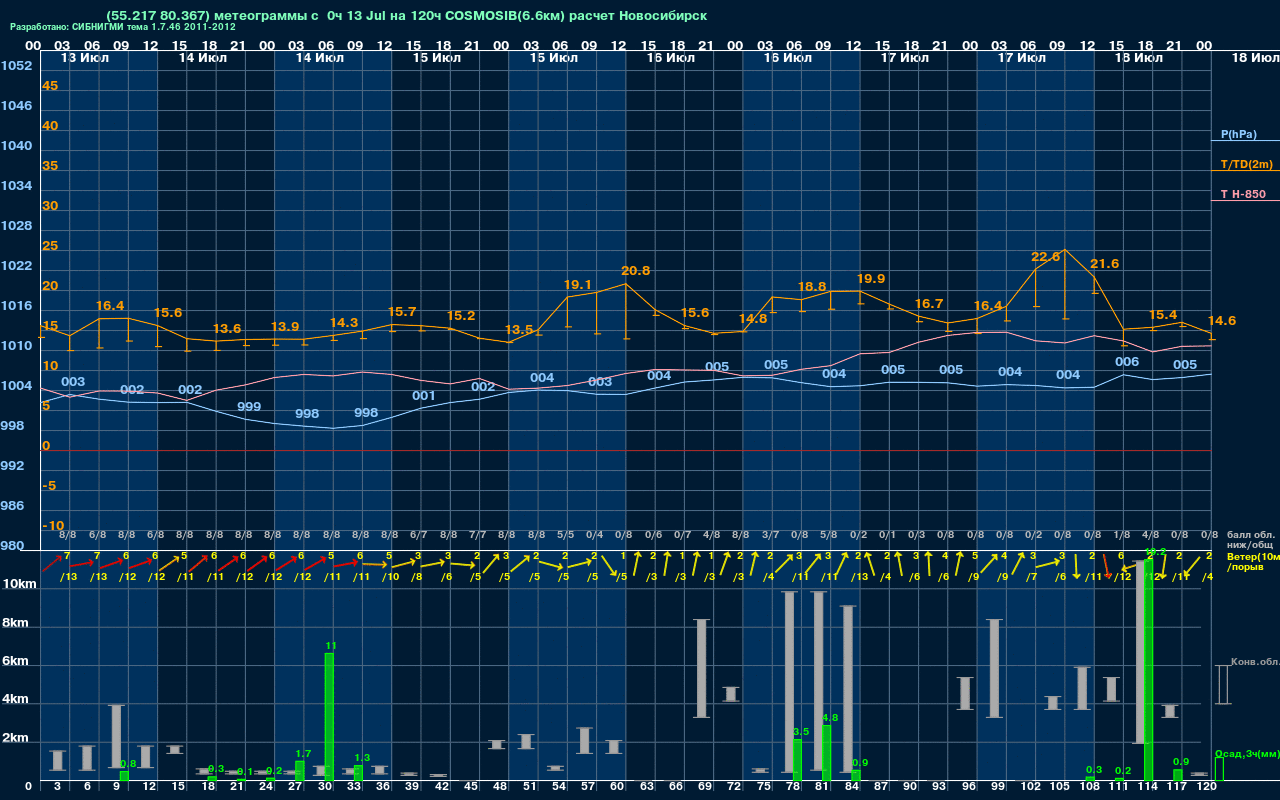This screenshot has height=800, width=1280.
Task: Click temperature label 20.8
Action: coord(635,271)
